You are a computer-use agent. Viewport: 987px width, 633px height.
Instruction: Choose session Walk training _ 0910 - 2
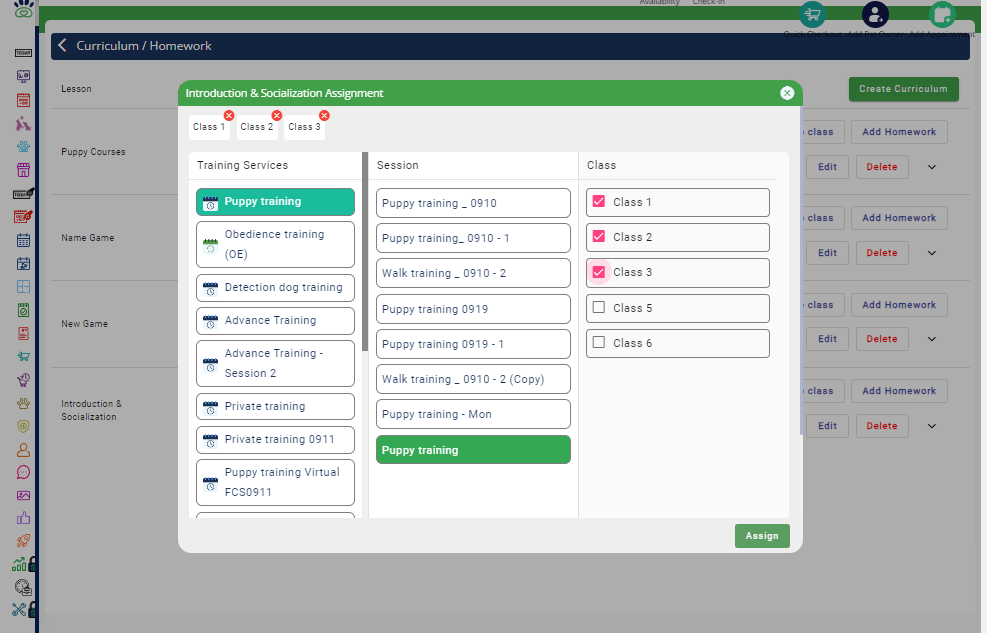coord(473,274)
